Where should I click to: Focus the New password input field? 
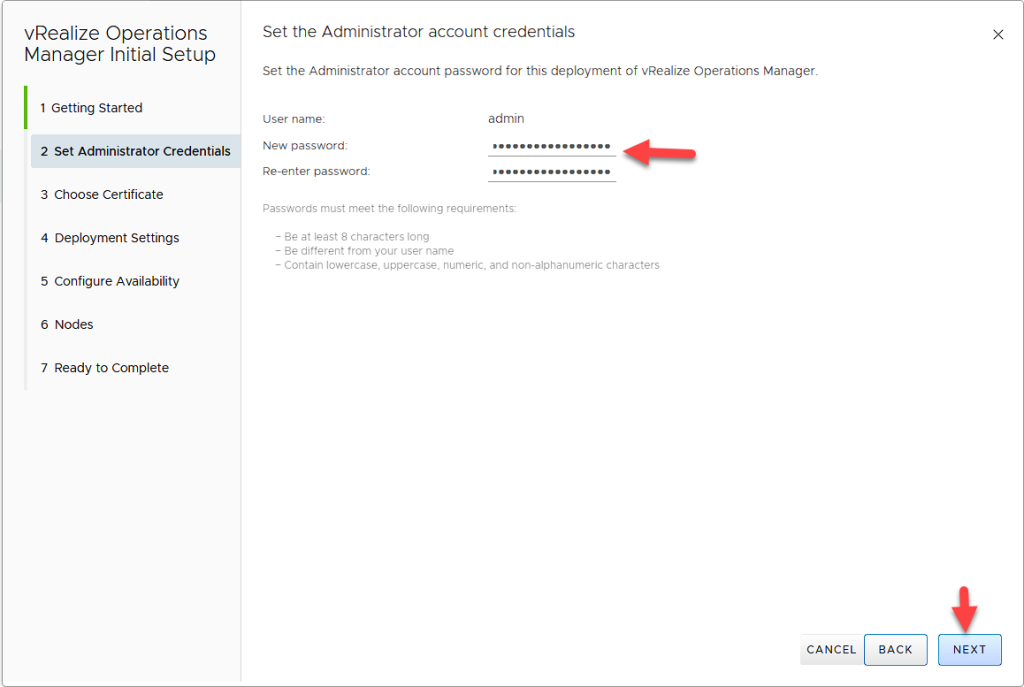click(x=551, y=146)
